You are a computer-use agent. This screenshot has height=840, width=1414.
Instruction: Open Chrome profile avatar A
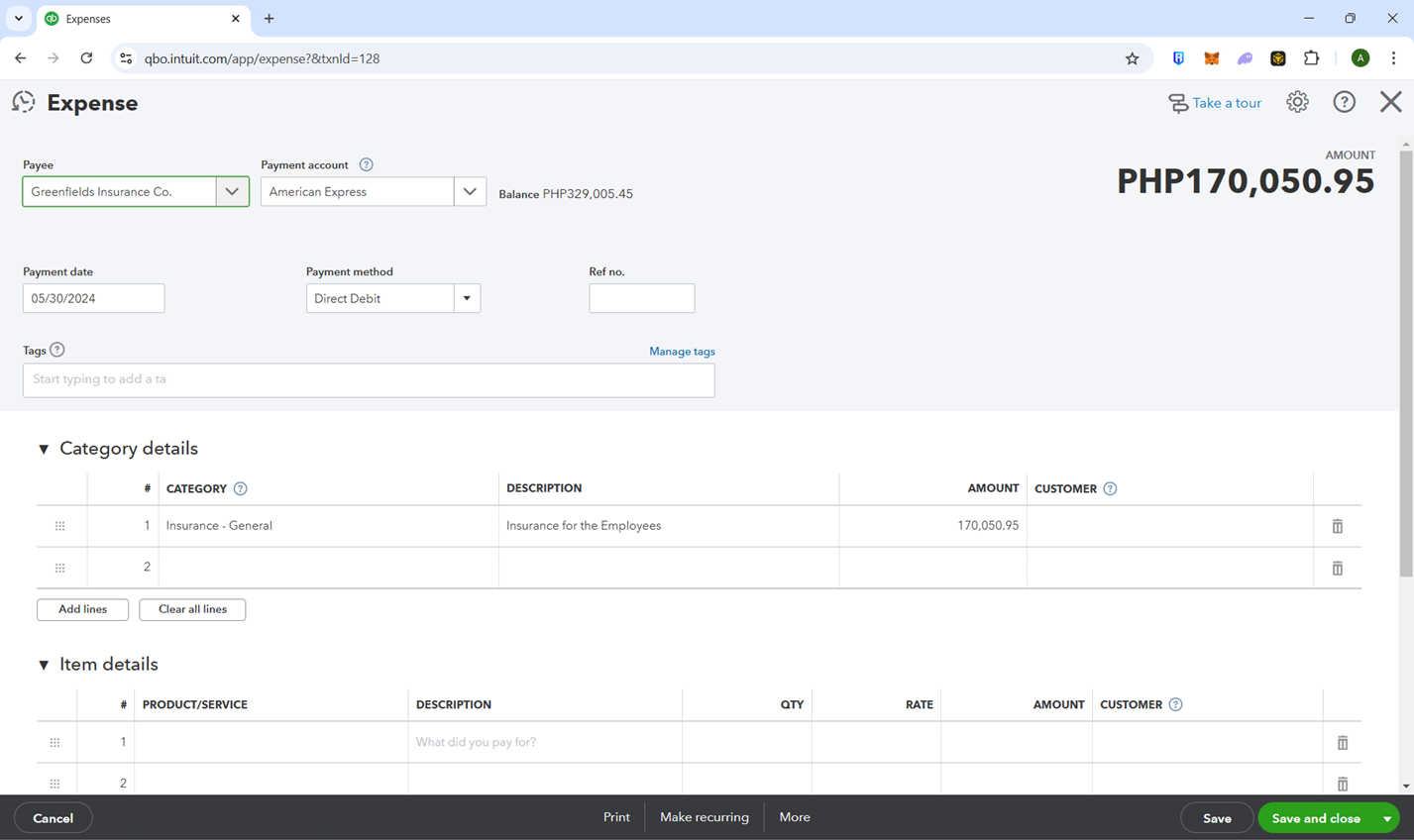[1360, 58]
